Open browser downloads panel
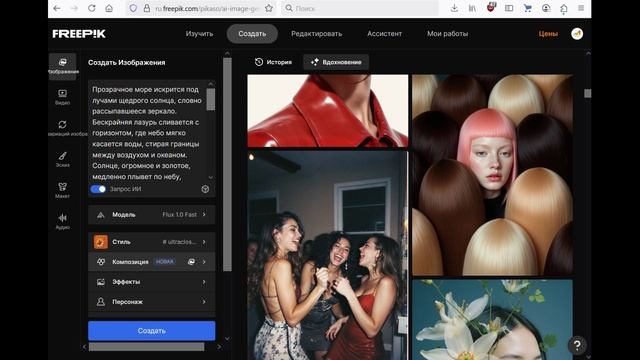 tap(454, 8)
